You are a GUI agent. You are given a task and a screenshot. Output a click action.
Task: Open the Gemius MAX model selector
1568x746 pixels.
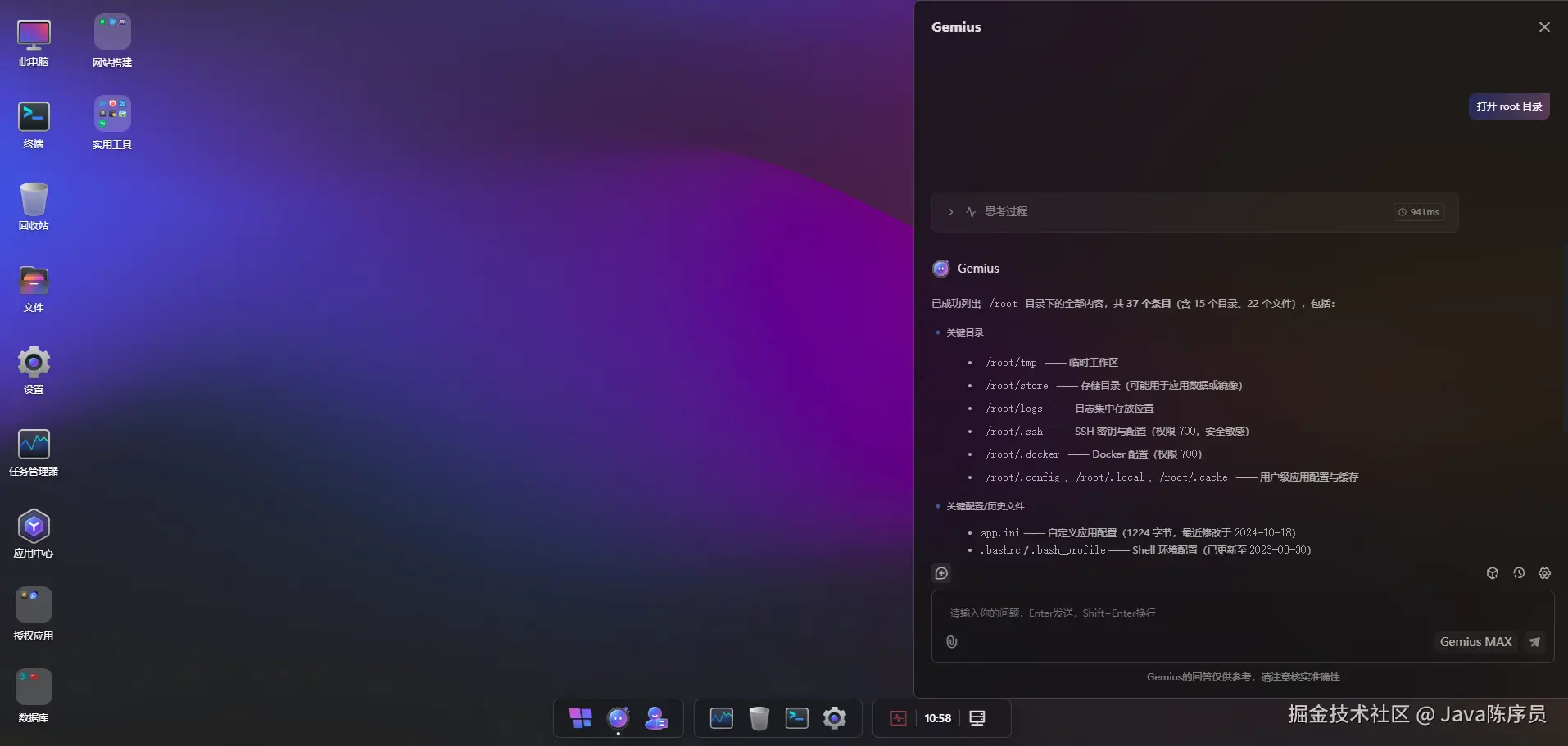coord(1475,642)
